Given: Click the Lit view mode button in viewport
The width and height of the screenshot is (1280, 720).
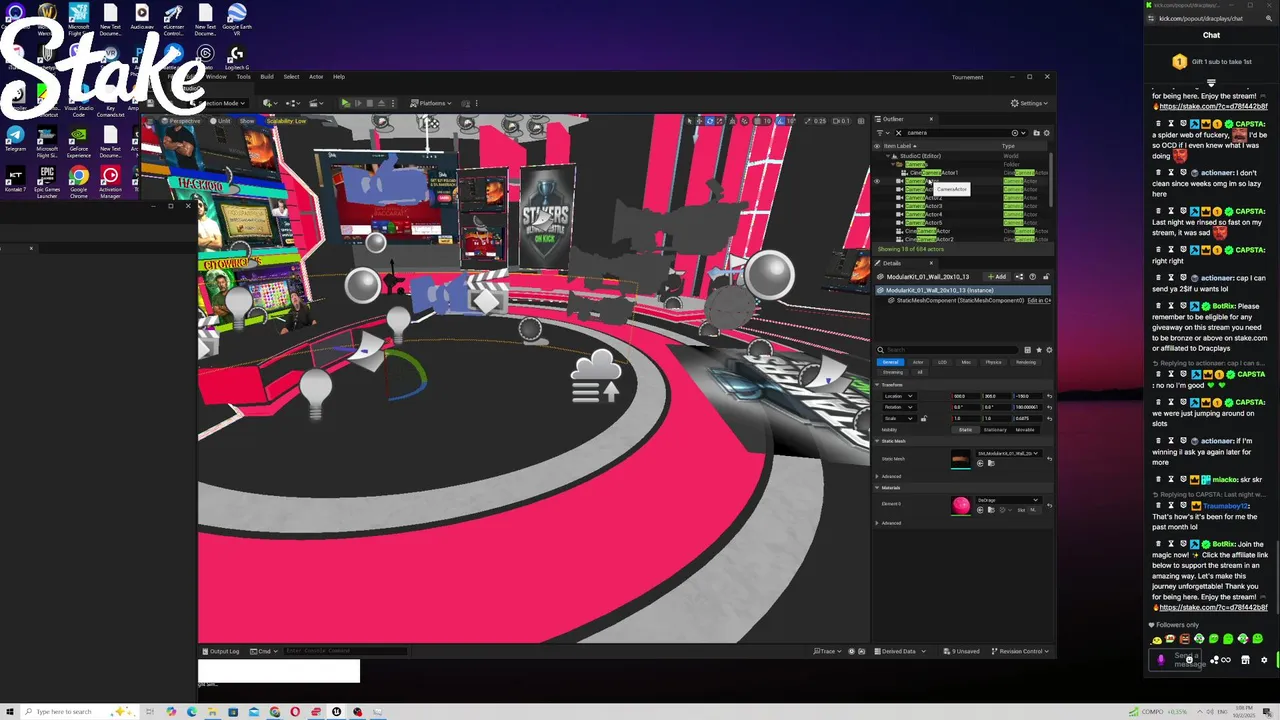Looking at the screenshot, I should (x=218, y=121).
